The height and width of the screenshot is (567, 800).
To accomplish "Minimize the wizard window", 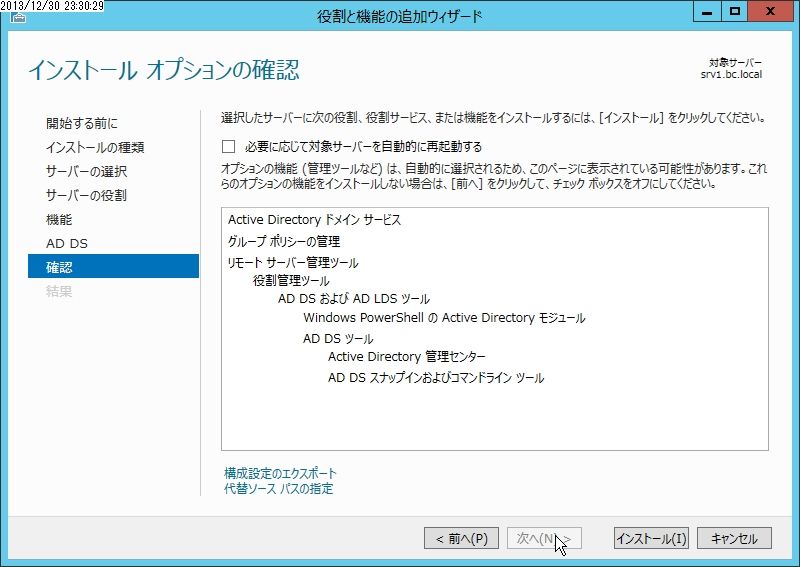I will [x=707, y=11].
